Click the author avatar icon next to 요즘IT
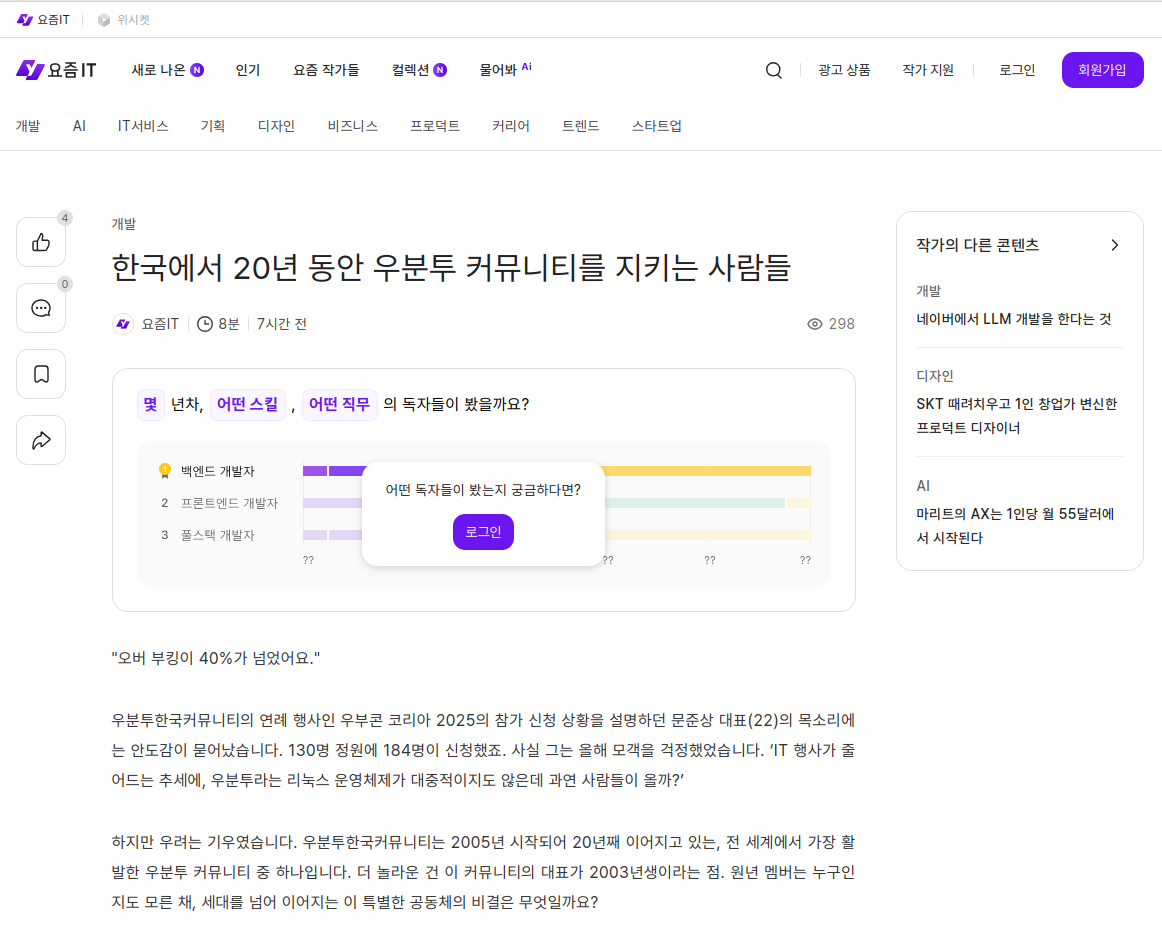Screen dimensions: 1162x934 coord(123,324)
